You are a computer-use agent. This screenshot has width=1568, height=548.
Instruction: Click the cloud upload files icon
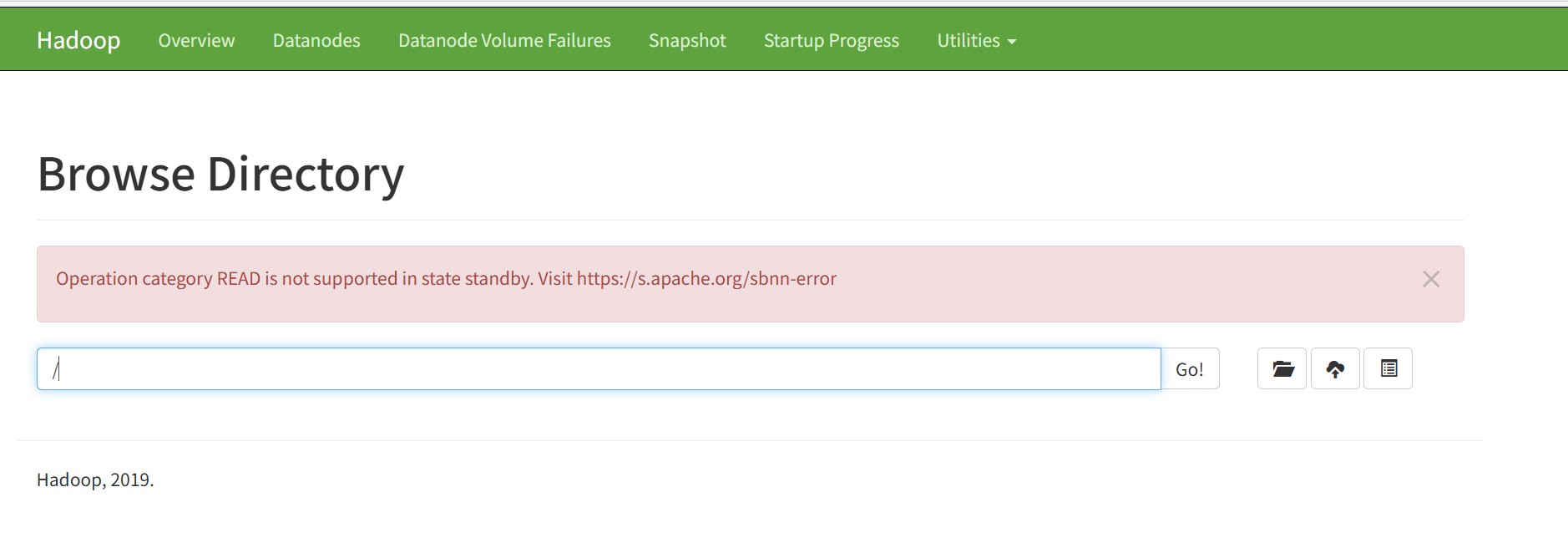point(1335,368)
